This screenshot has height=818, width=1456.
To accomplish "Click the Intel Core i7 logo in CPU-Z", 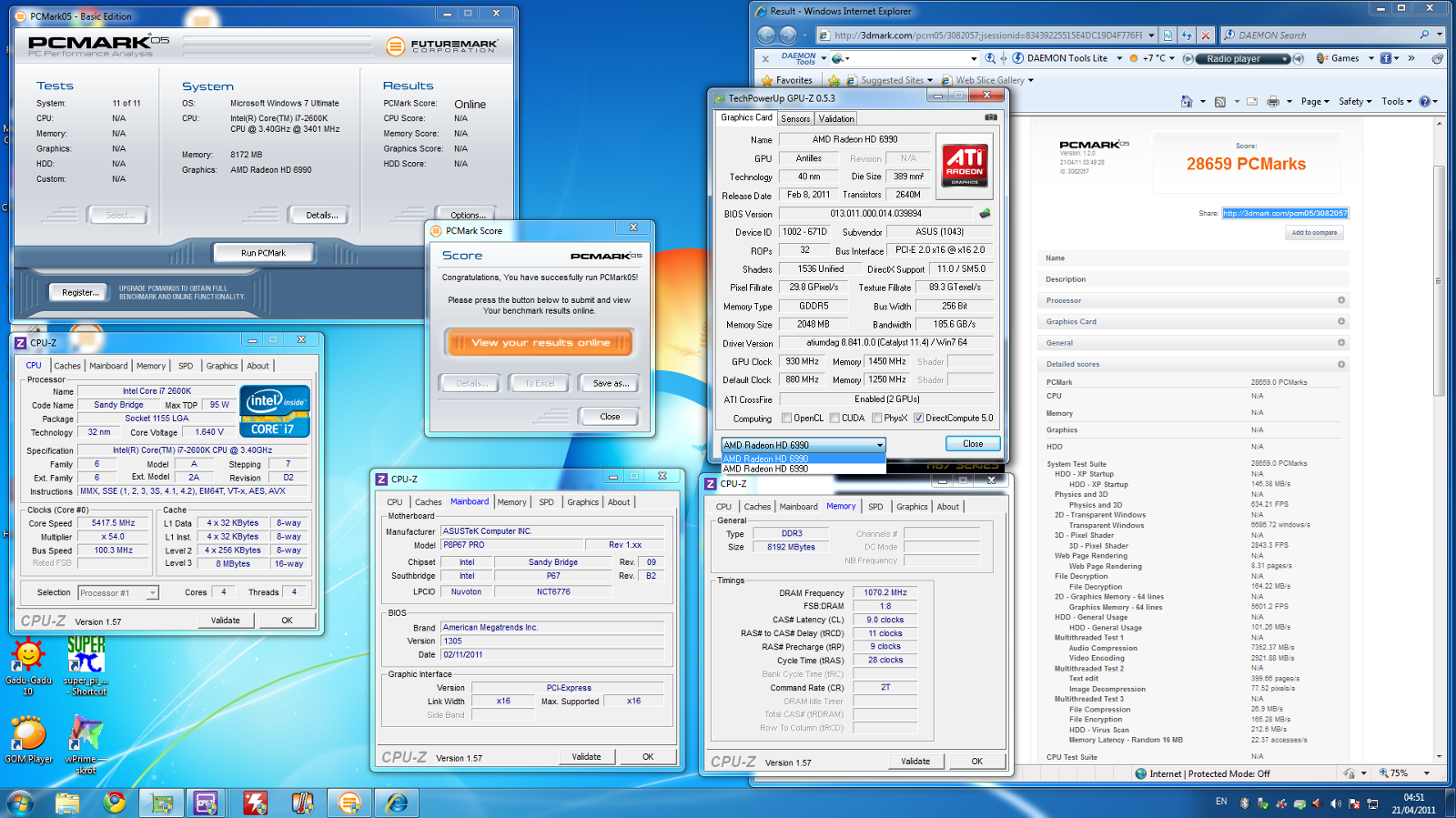I will point(274,410).
